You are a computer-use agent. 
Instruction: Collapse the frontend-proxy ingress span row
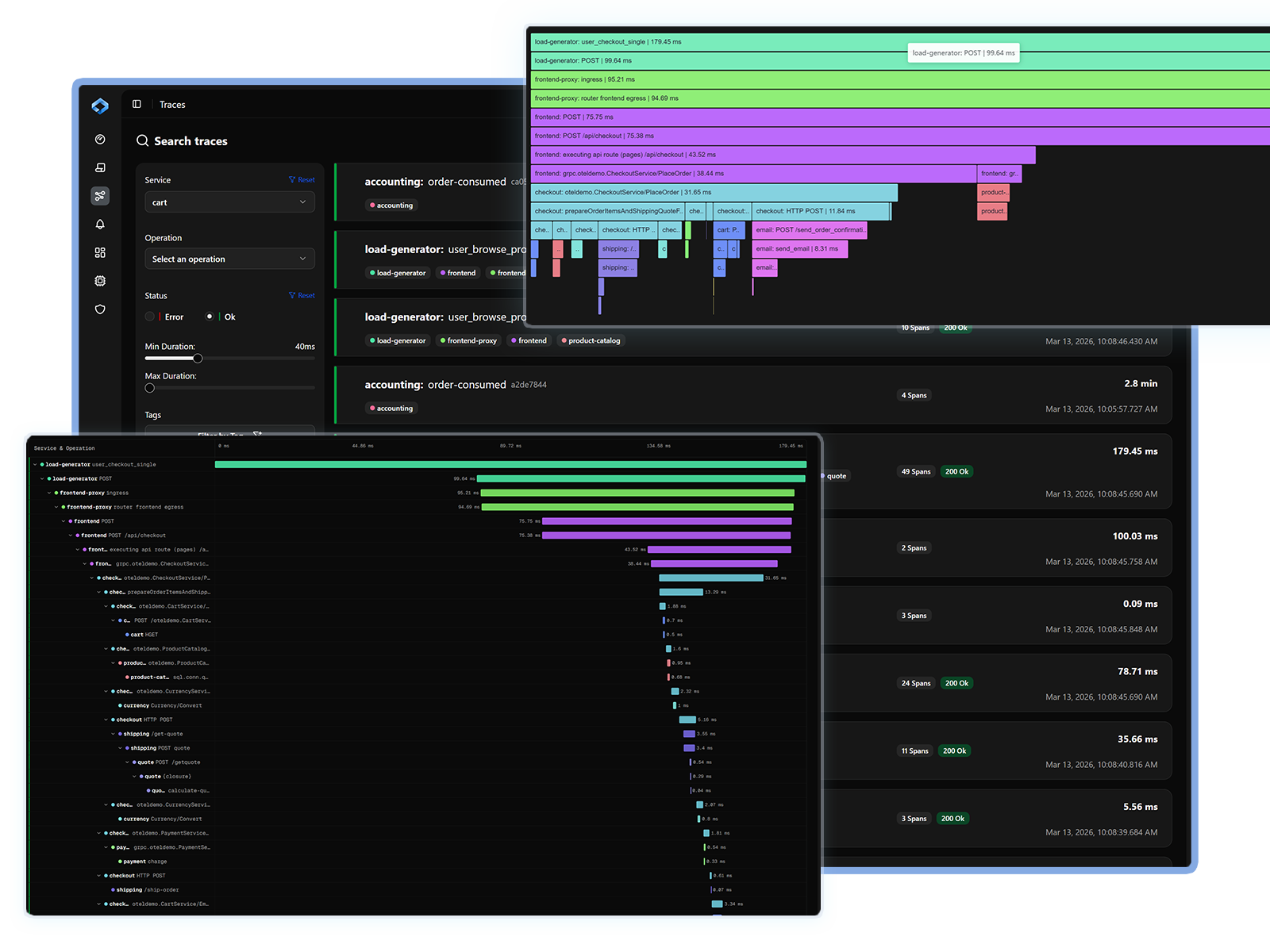[51, 493]
